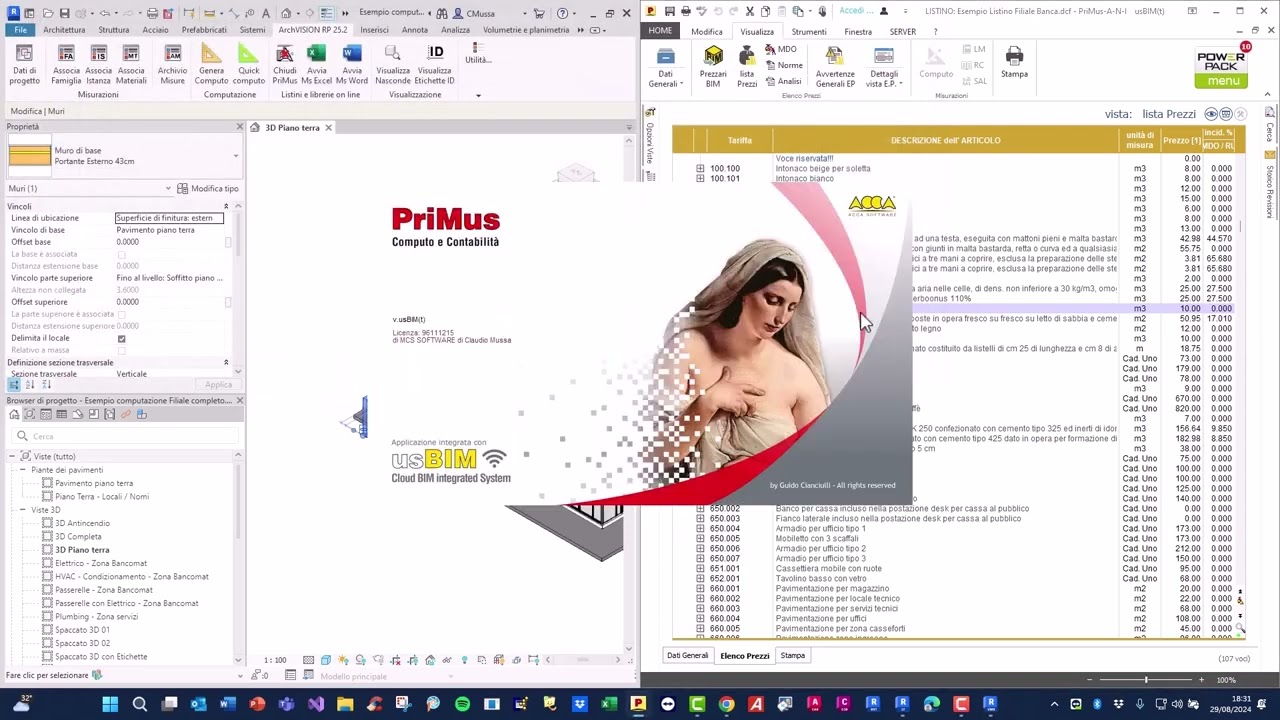Click the HOME button in PriMus
Image resolution: width=1280 pixels, height=720 pixels.
point(660,31)
